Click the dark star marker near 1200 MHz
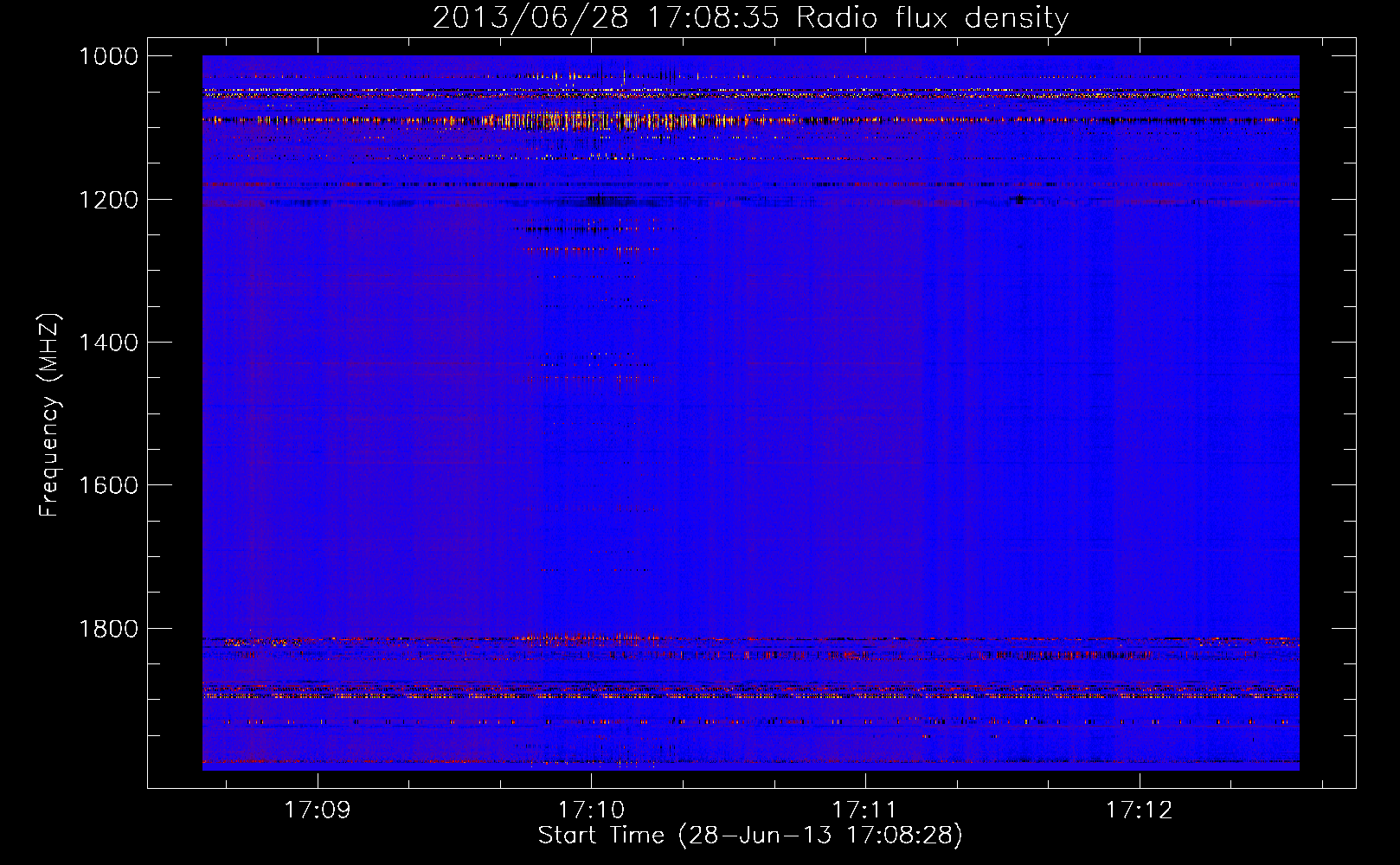Image resolution: width=1400 pixels, height=865 pixels. tap(1019, 199)
